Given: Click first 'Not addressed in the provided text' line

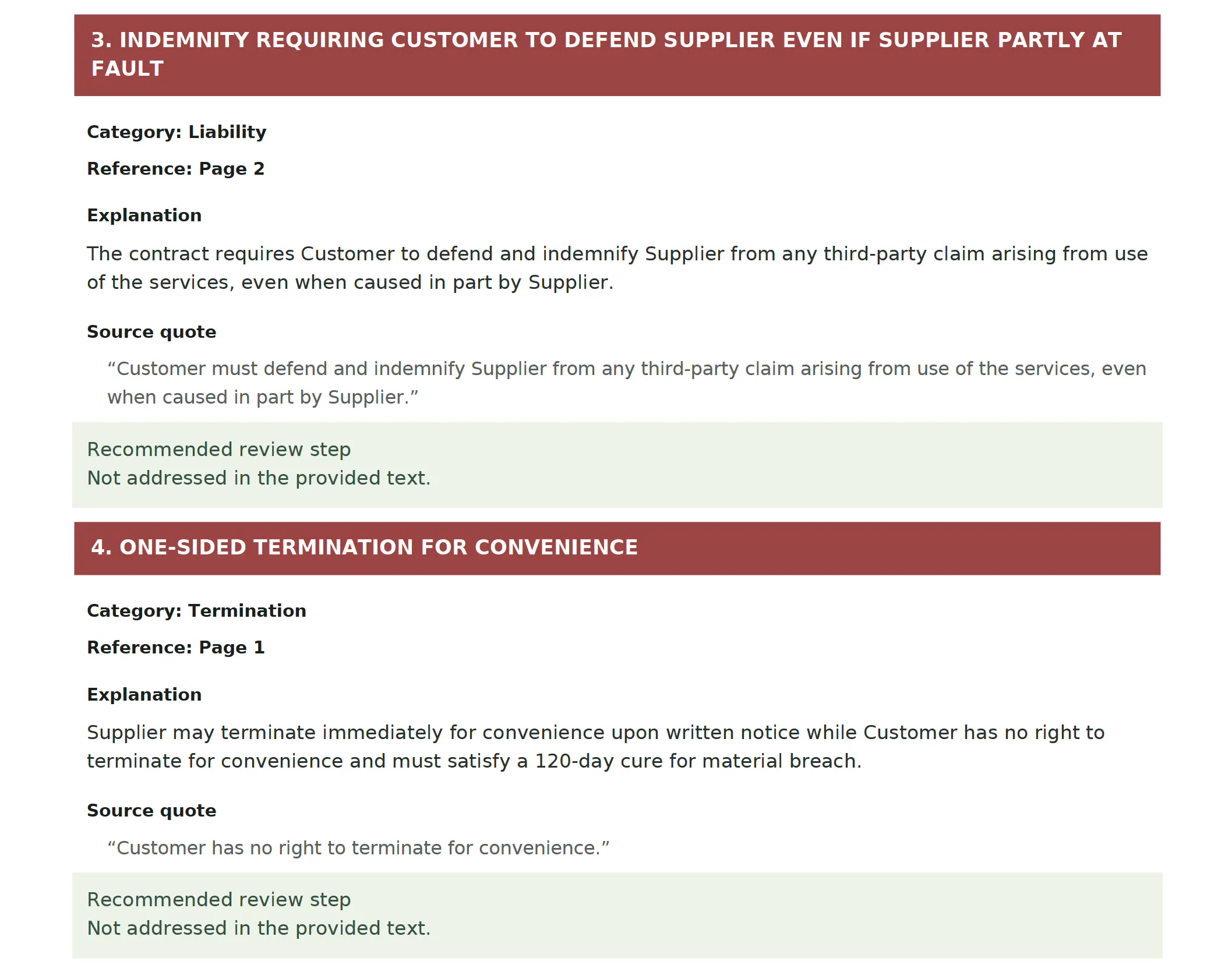Looking at the screenshot, I should coord(259,478).
